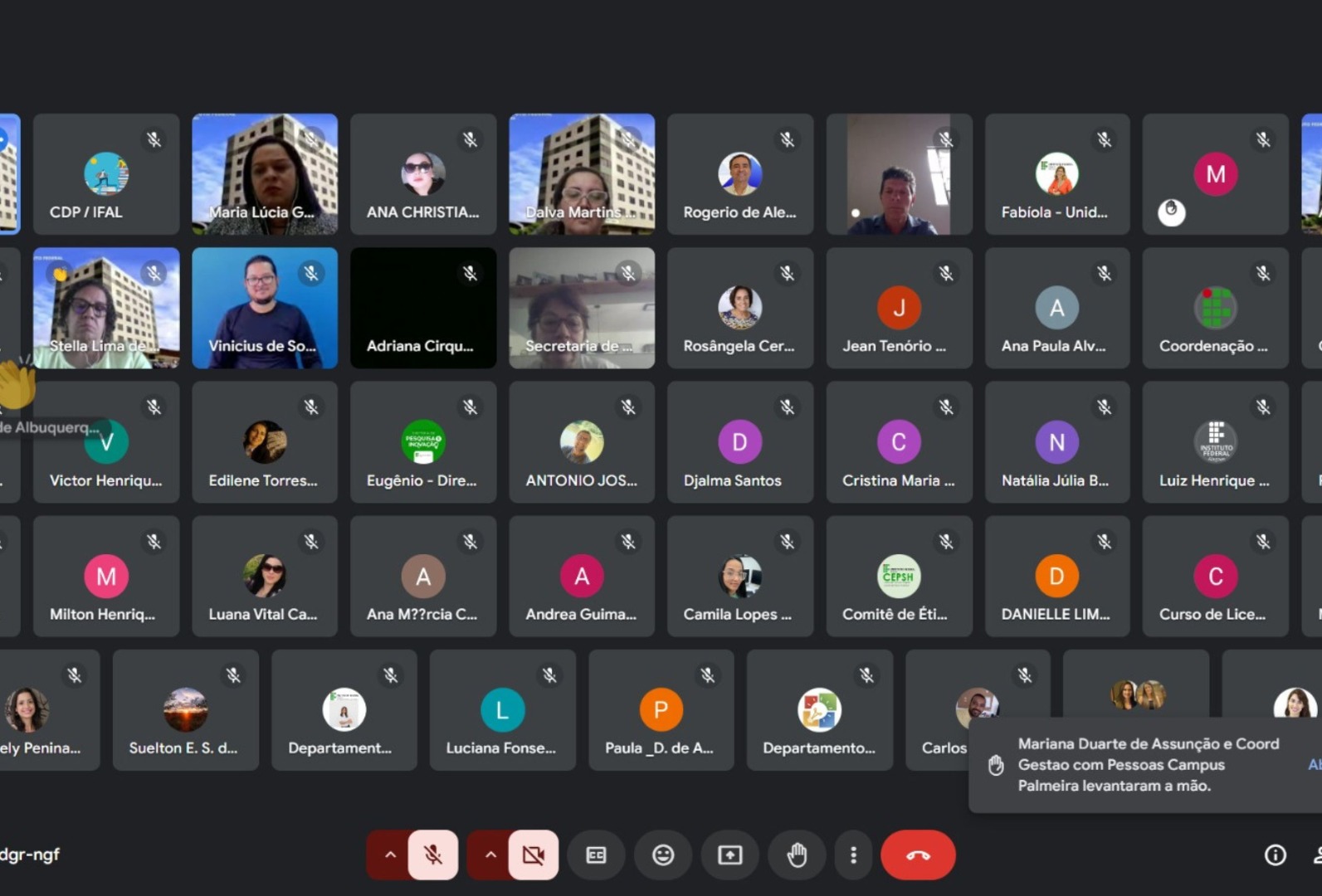The height and width of the screenshot is (896, 1322).
Task: Click the dgr-ngf meeting code
Action: click(30, 855)
